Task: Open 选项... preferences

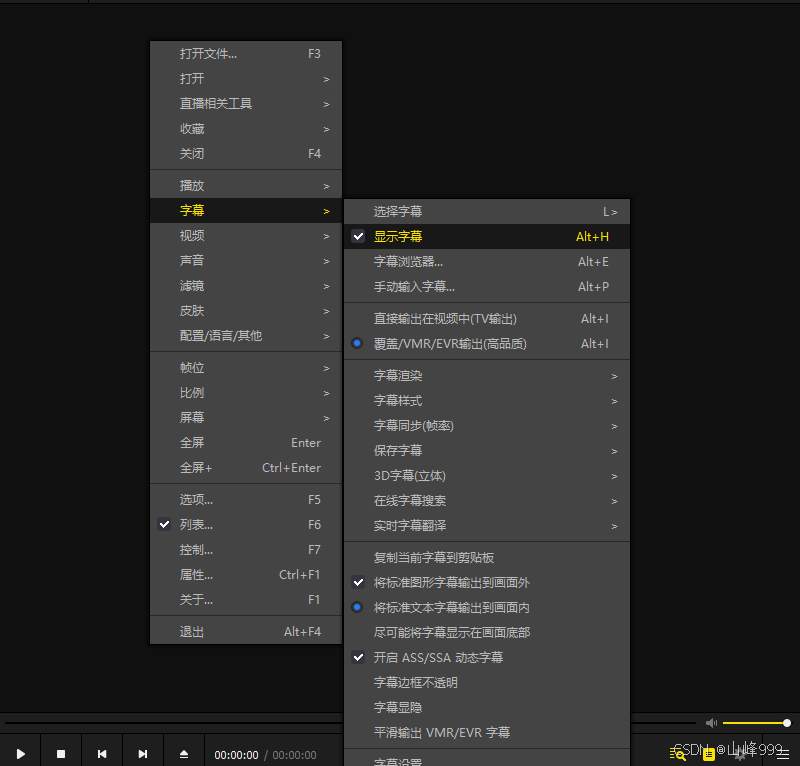Action: click(246, 500)
